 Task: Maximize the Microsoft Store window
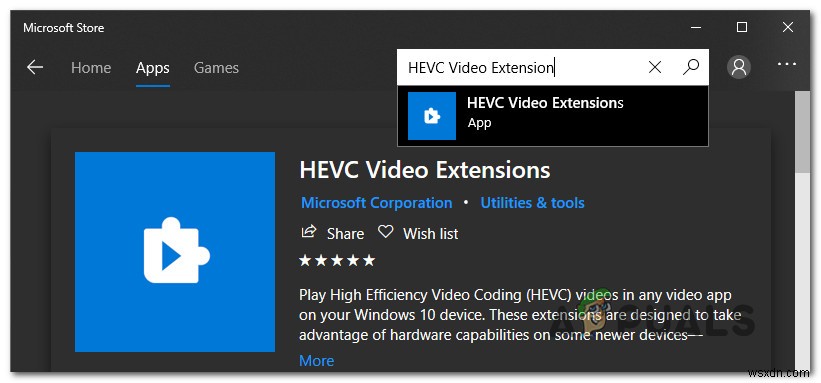point(742,27)
